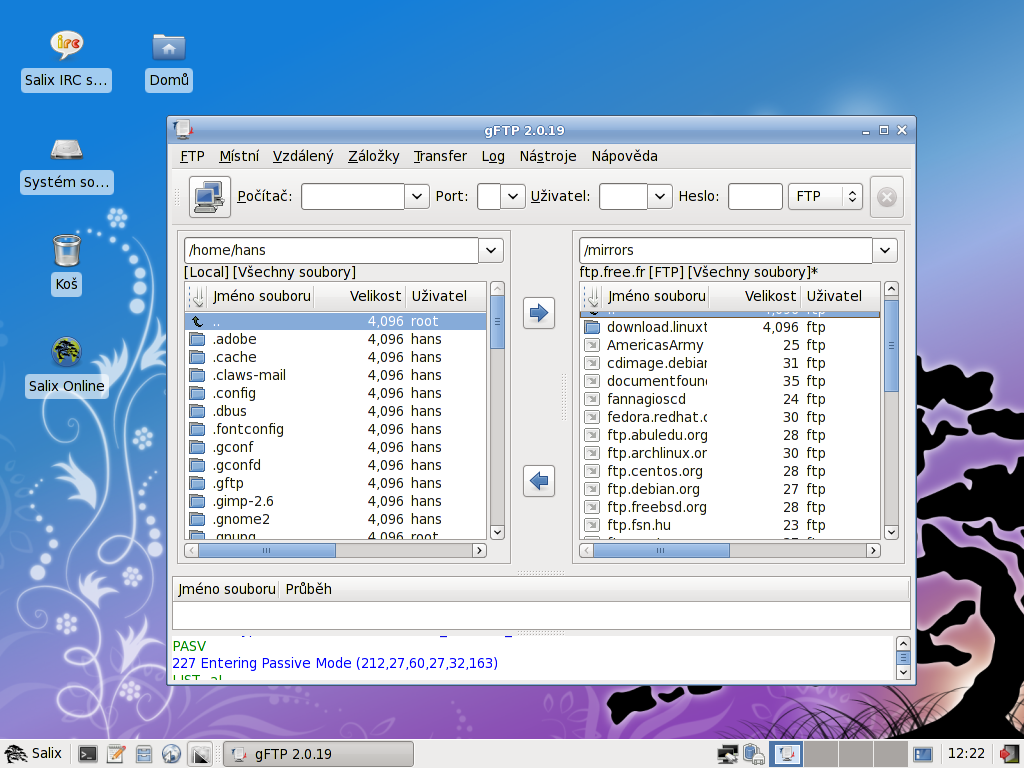Launch the text editor from the taskbar
Viewport: 1024px width, 768px height.
tap(116, 754)
